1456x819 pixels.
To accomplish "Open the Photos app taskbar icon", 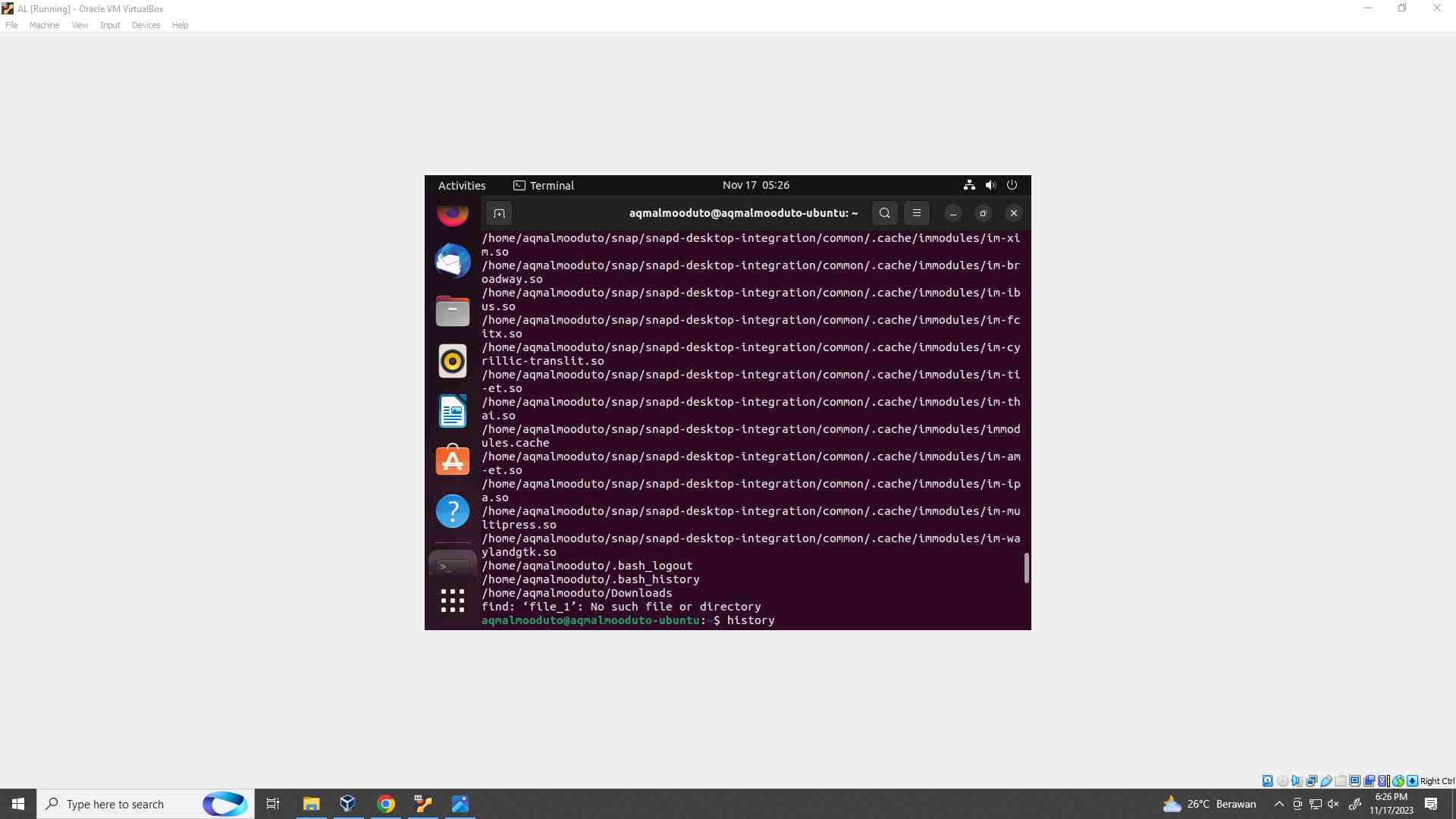I will pyautogui.click(x=460, y=804).
